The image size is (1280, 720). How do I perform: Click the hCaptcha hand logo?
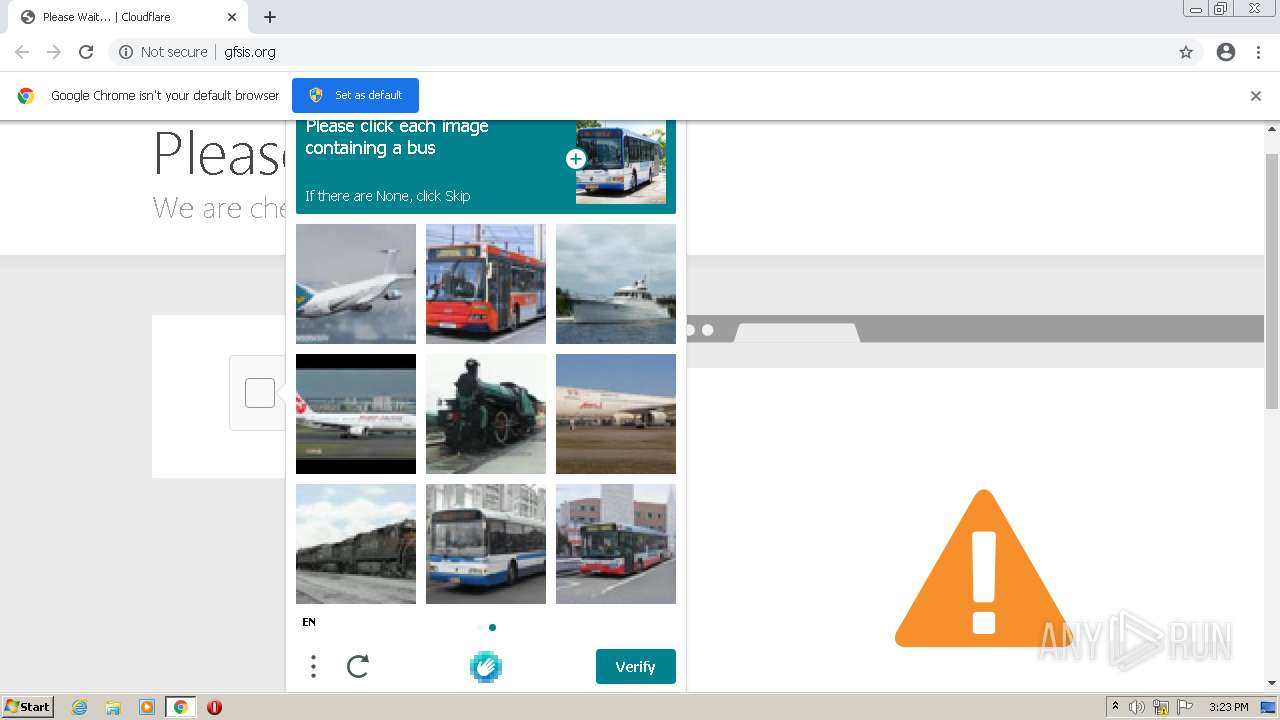[486, 667]
